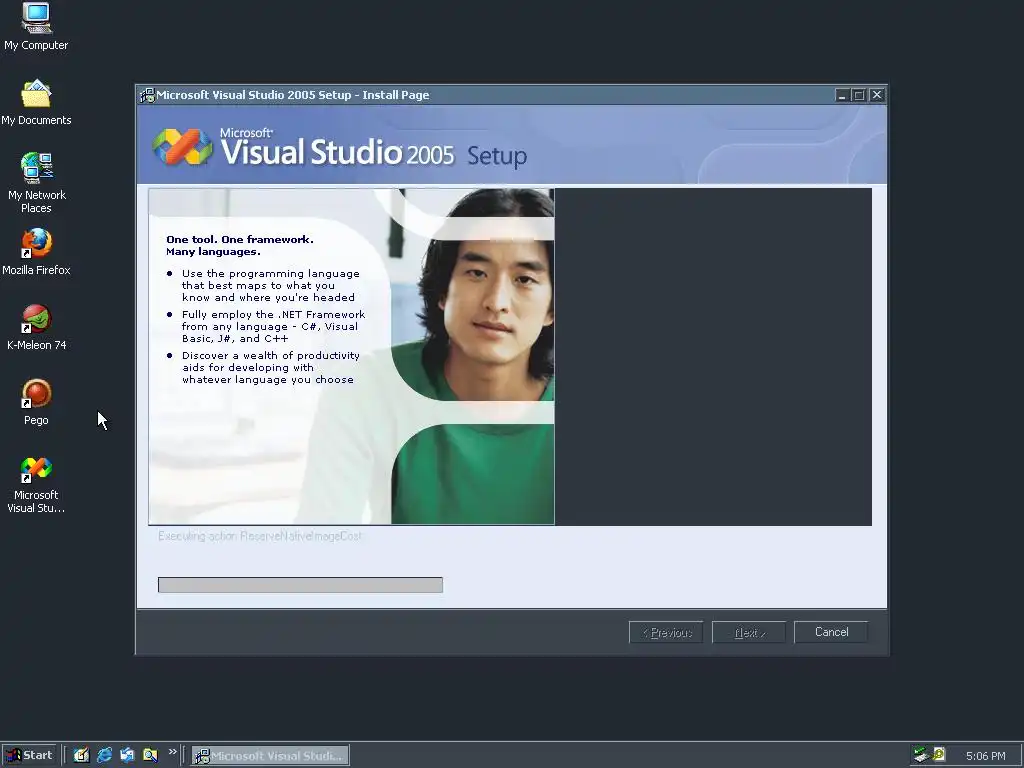Screen dimensions: 1024x768
Task: Click the man's photo in the banner
Action: (x=473, y=356)
